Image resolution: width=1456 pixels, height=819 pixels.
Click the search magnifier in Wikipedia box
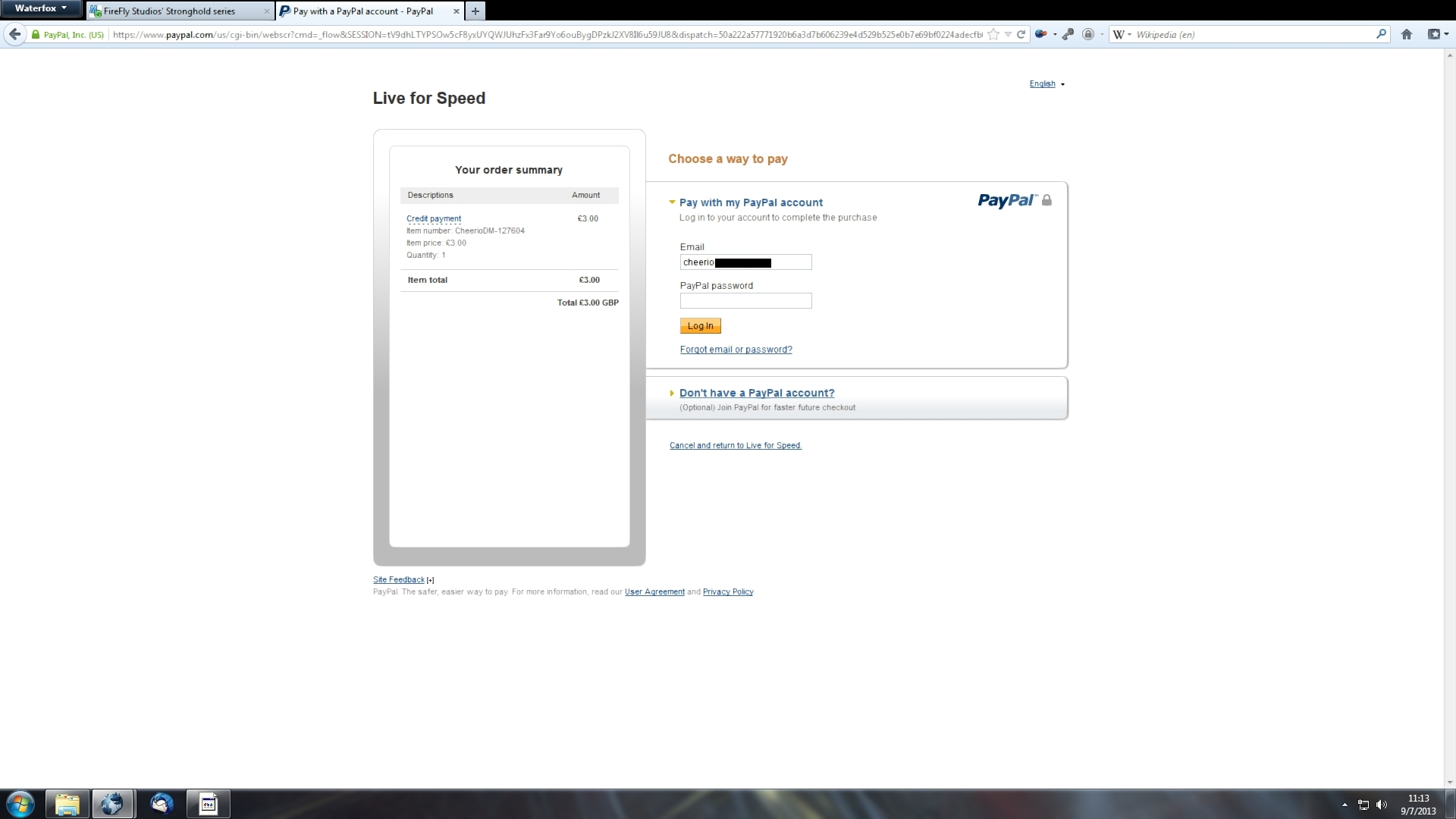click(1381, 34)
